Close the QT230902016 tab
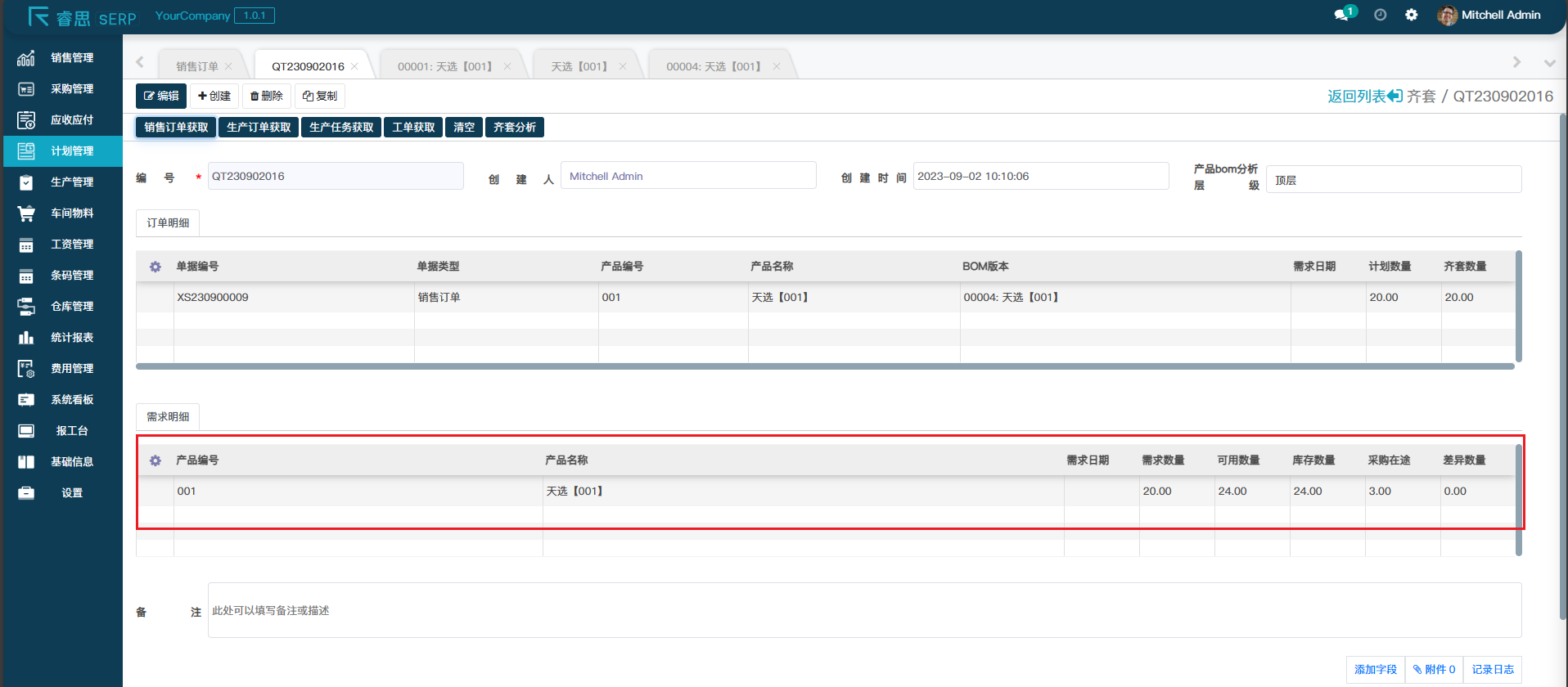This screenshot has height=687, width=1568. (354, 66)
